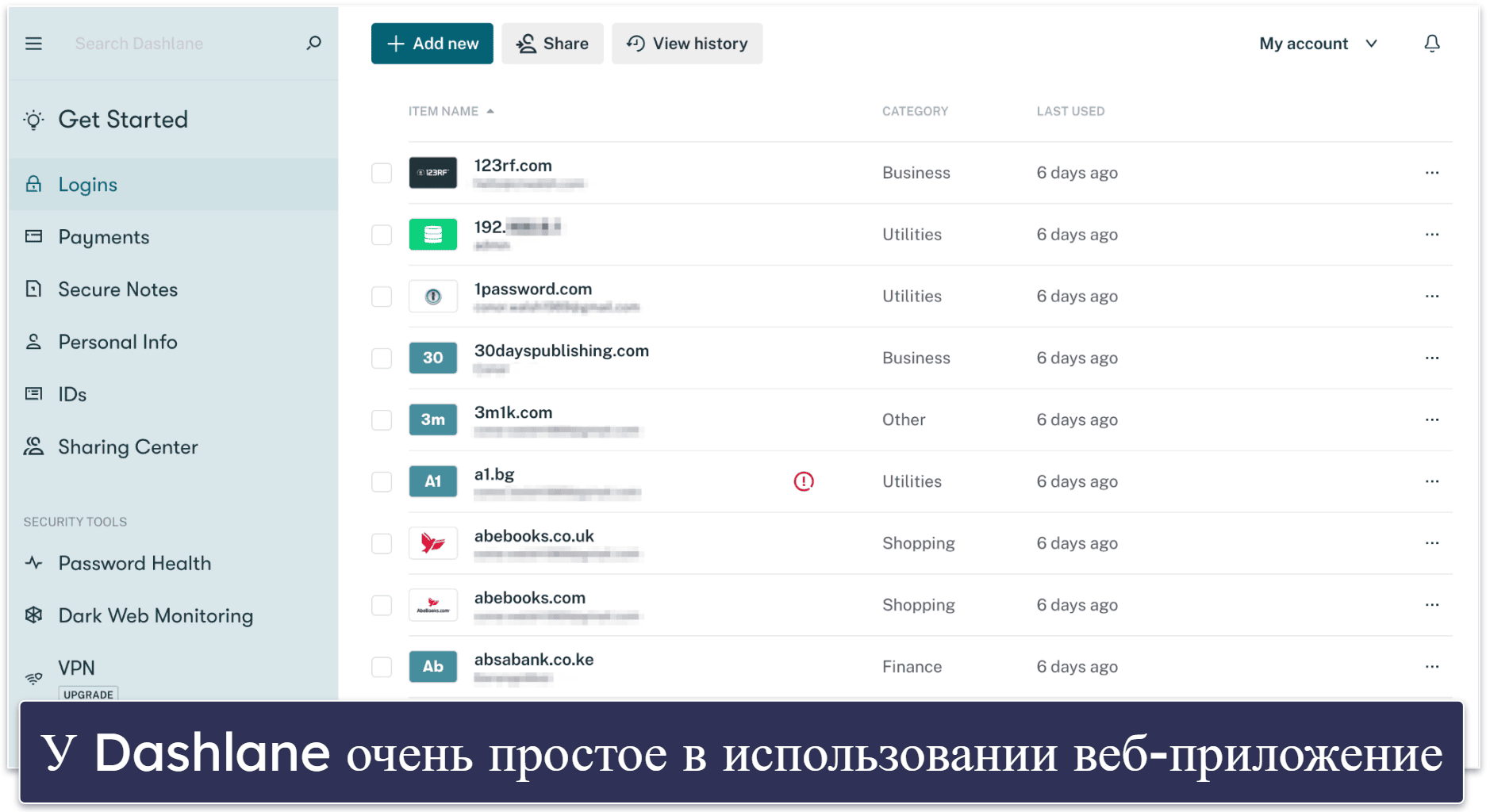Screen dimensions: 1490x812
Task: Click the abebooks.co.uk bird logo
Action: (x=433, y=543)
